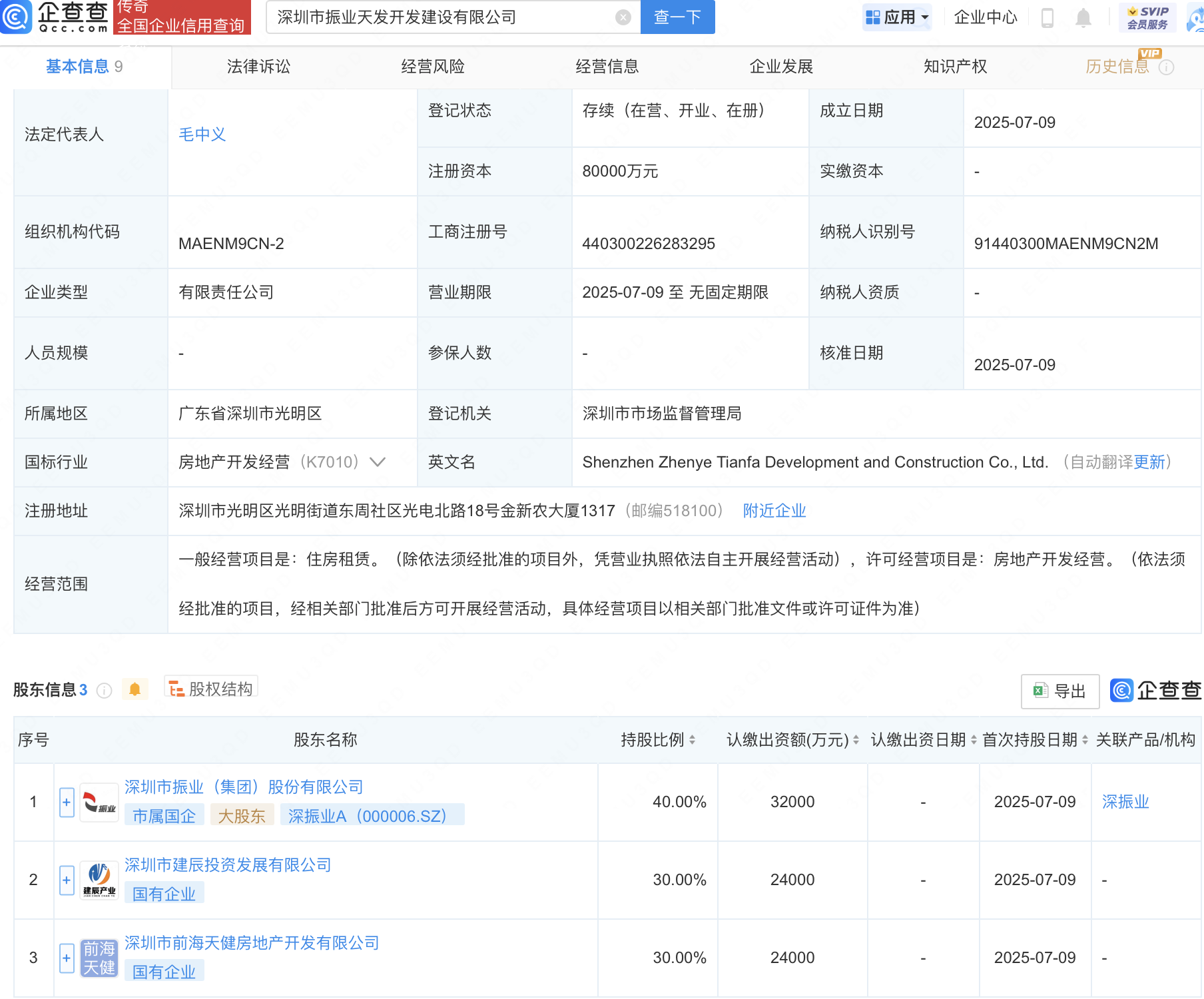Click the 查一下 search button
The height and width of the screenshot is (999, 1204).
(x=677, y=17)
